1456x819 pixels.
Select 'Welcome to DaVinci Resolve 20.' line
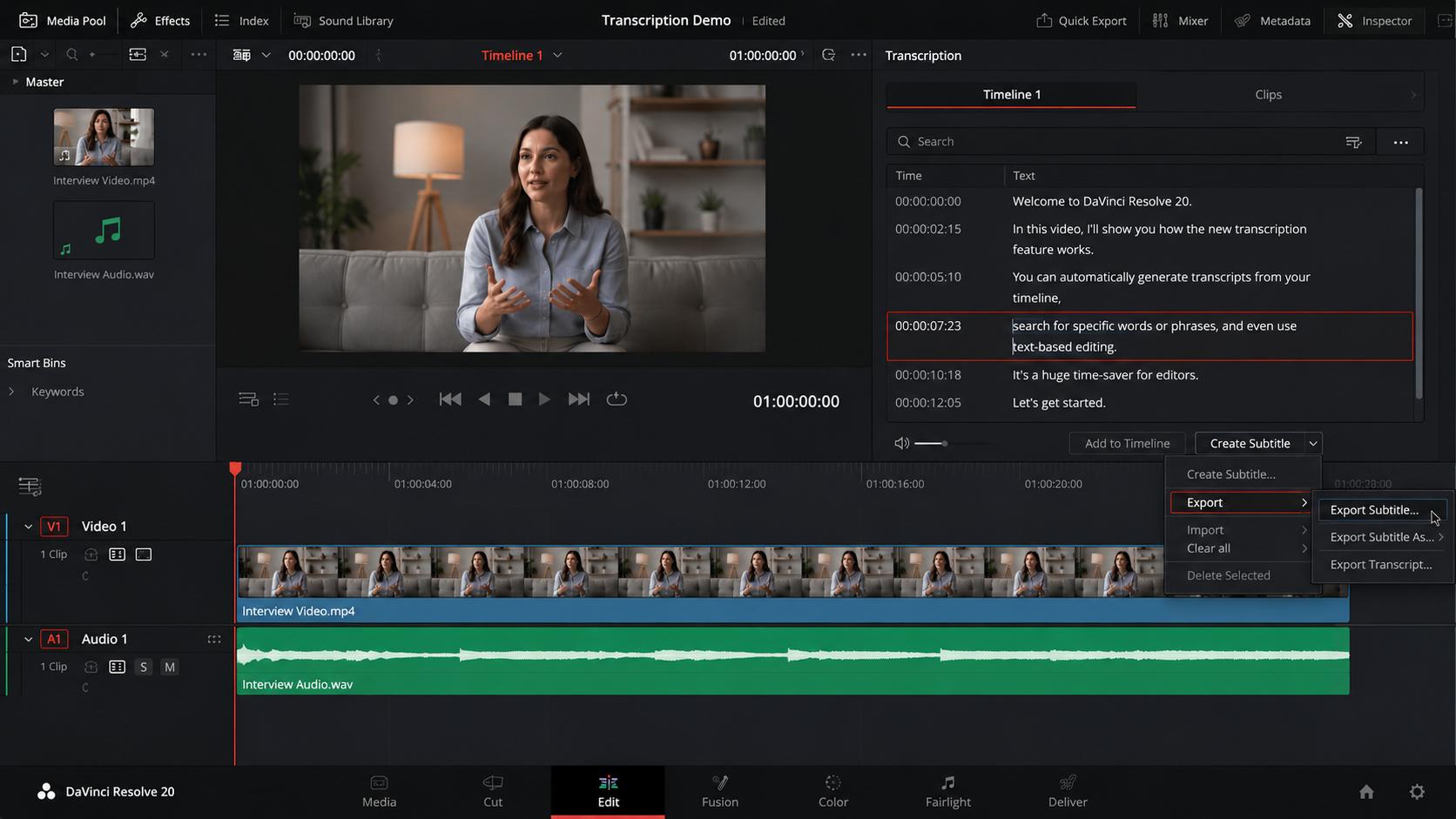point(1102,201)
